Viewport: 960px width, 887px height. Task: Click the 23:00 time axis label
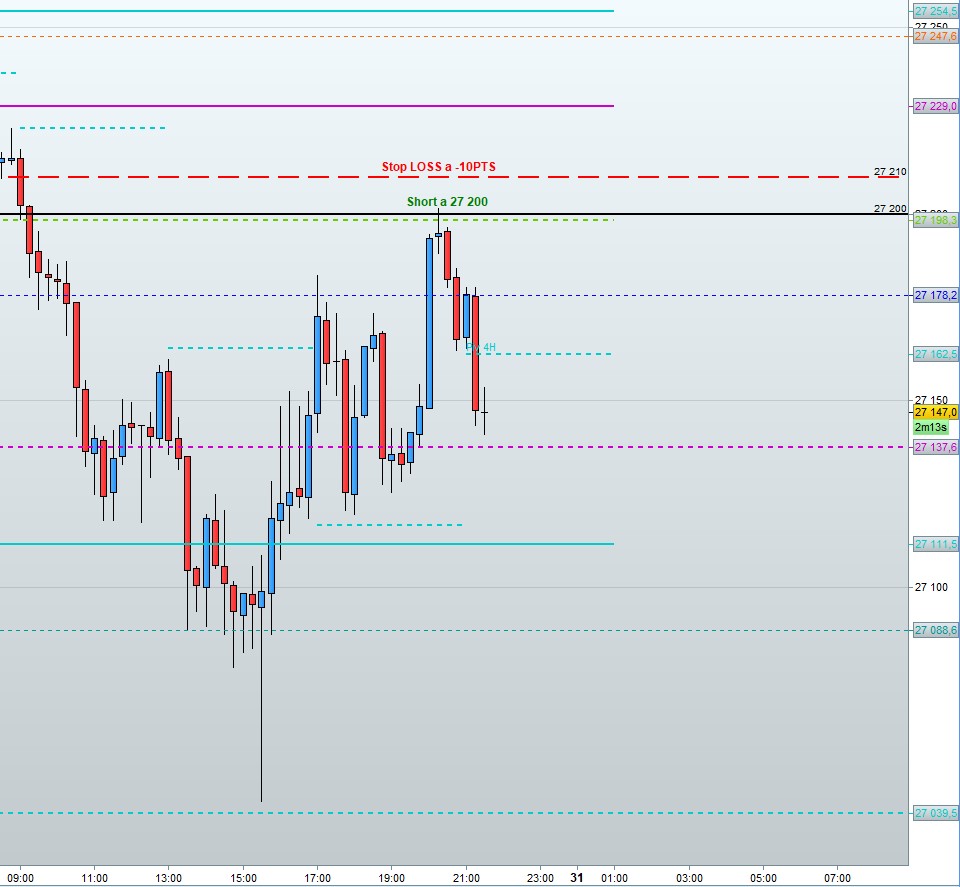[x=540, y=878]
